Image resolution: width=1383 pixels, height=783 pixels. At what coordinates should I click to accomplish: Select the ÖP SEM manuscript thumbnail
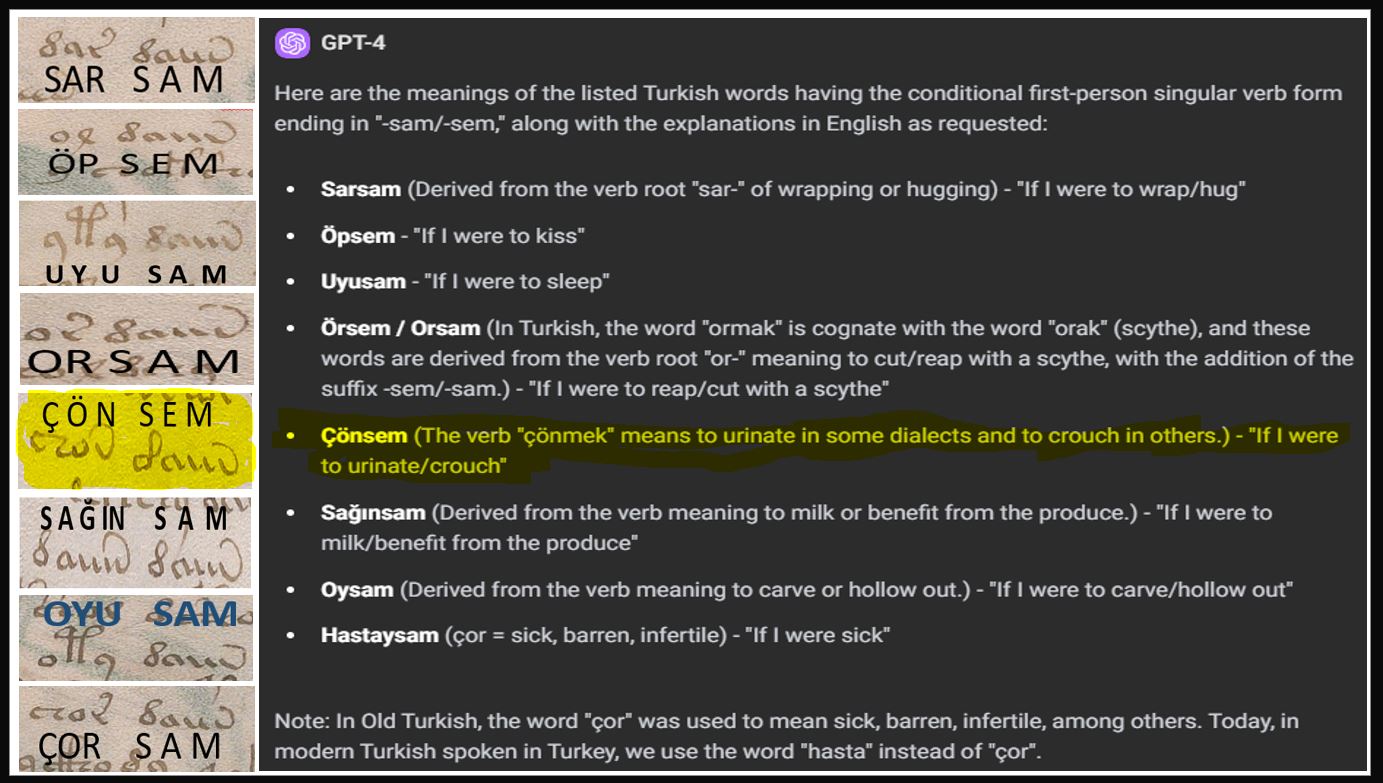coord(136,151)
